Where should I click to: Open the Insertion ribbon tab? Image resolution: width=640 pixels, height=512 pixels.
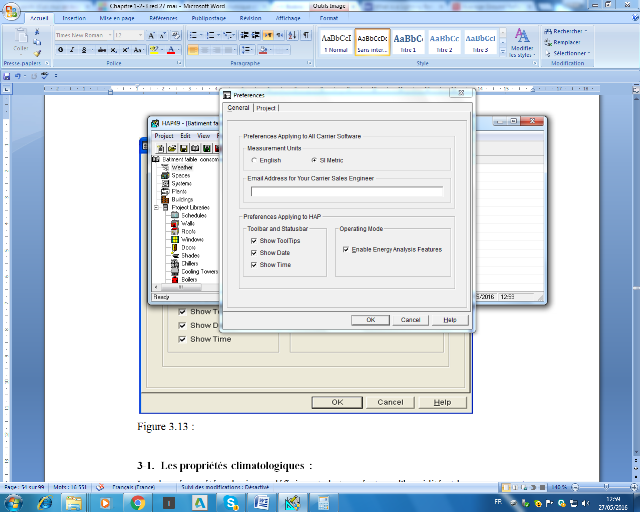(x=74, y=18)
